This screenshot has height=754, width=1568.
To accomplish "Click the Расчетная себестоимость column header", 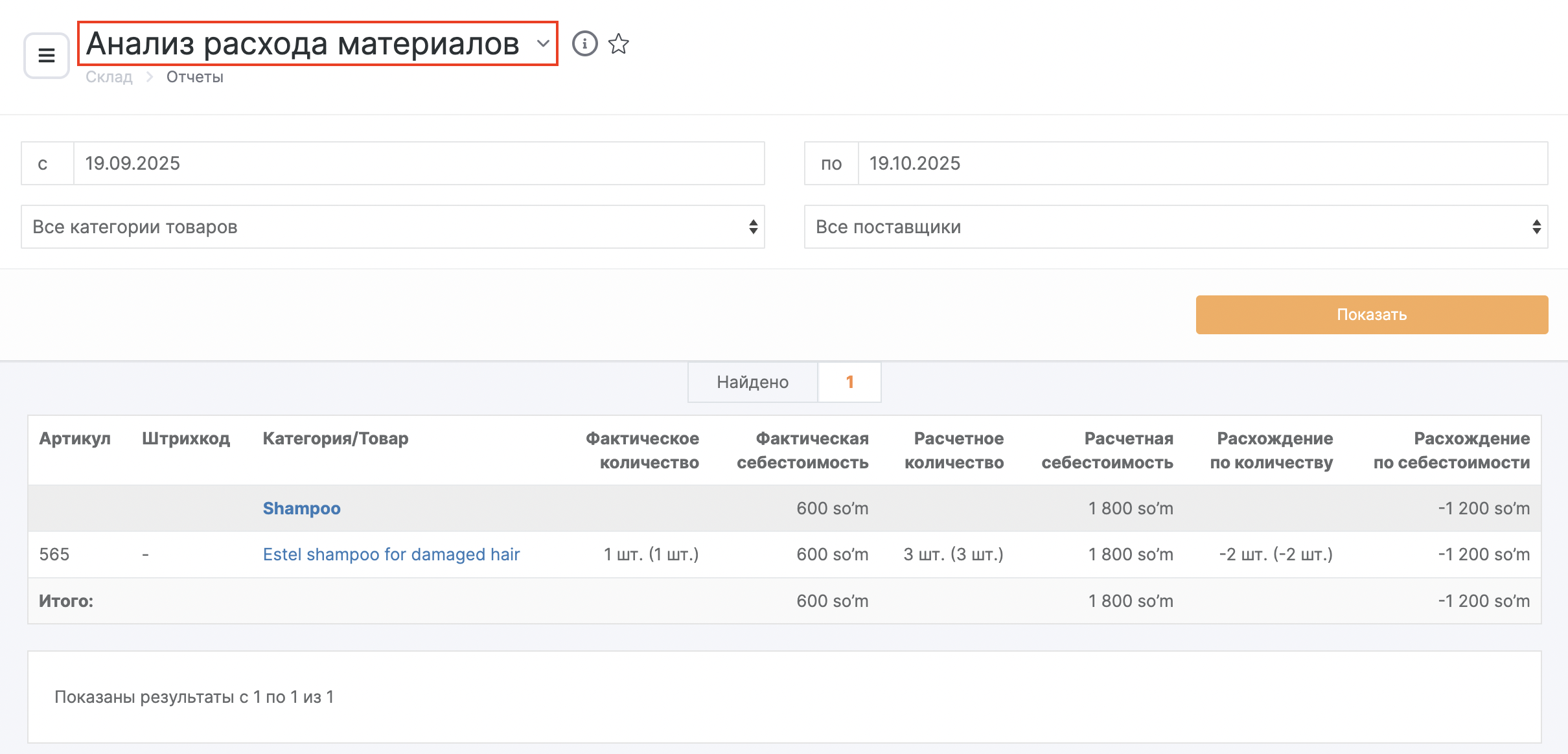I will pos(1107,450).
